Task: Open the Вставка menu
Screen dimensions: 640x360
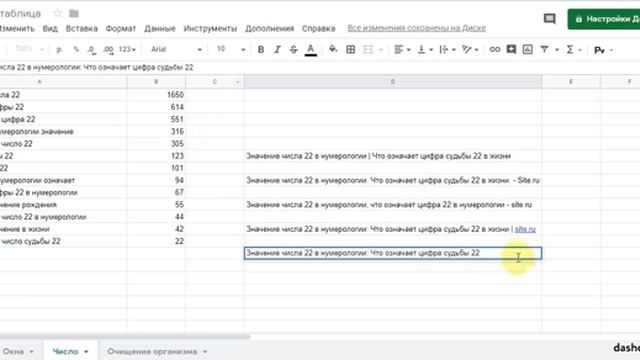Action: pyautogui.click(x=82, y=29)
